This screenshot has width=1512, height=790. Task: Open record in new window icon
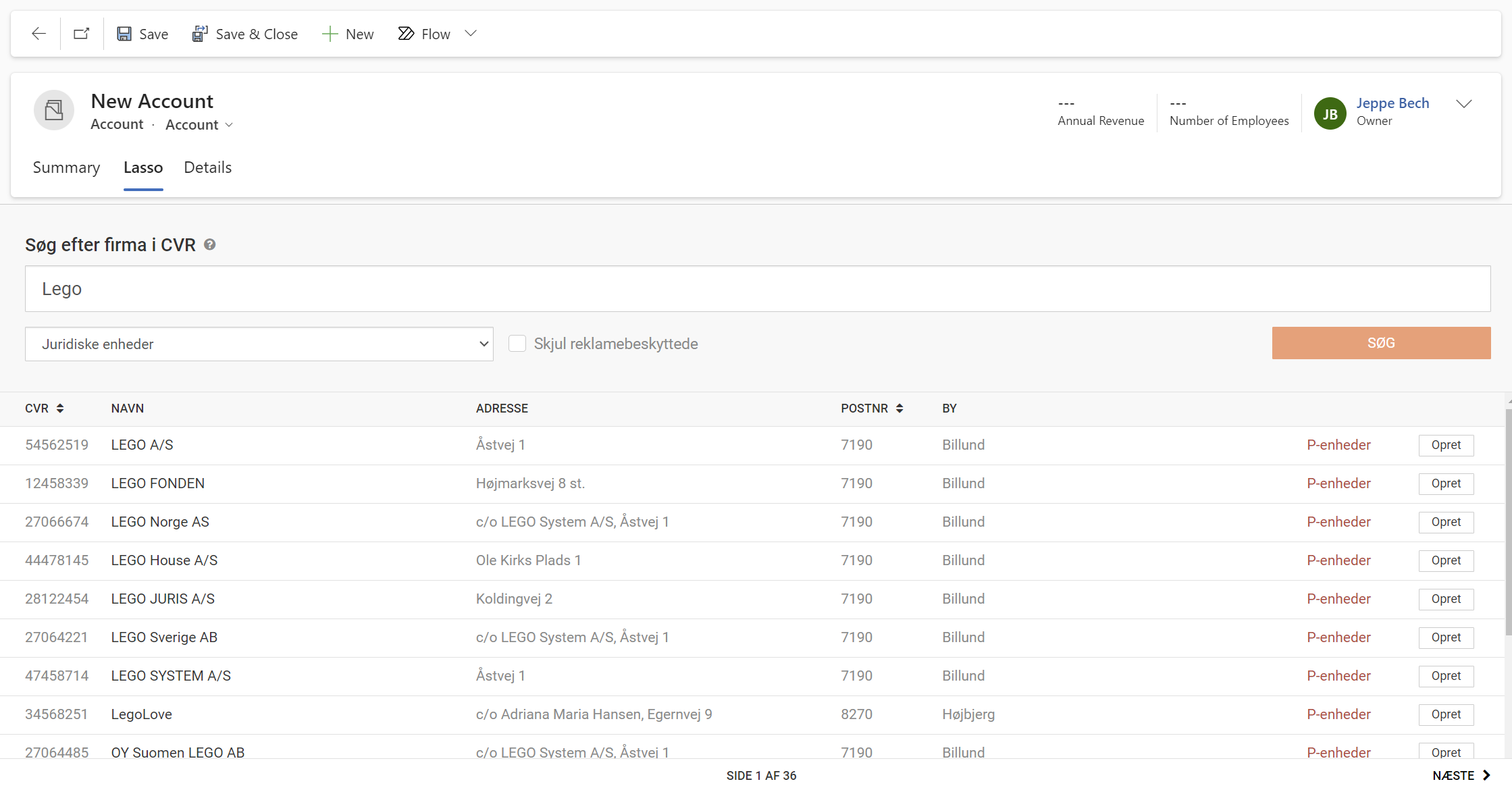click(81, 34)
